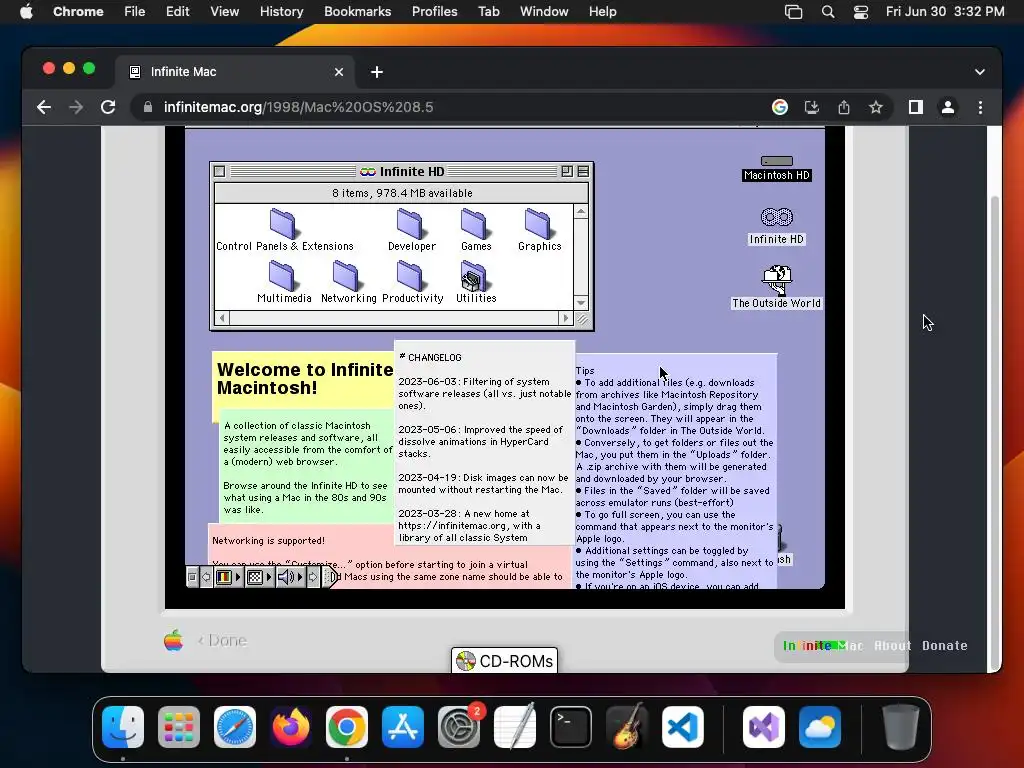Open the resolution module popup arrow
Screen dimensions: 1024x768
point(269,577)
